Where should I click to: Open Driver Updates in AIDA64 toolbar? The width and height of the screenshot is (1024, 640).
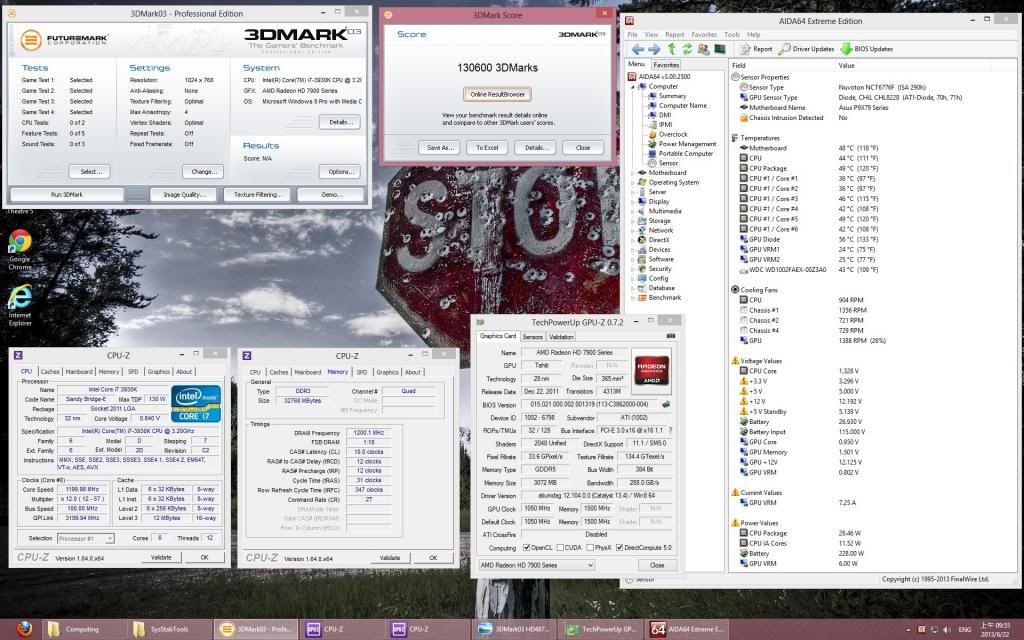click(x=807, y=49)
